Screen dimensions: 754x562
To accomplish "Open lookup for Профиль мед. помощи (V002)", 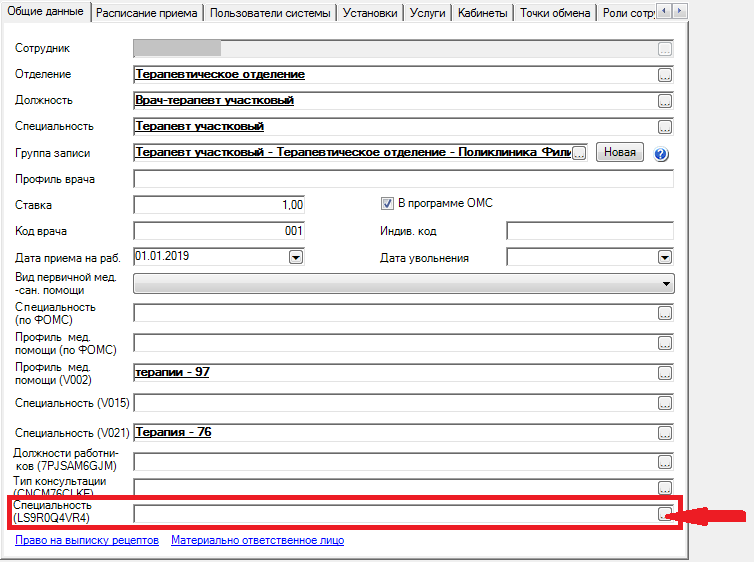I will (x=665, y=373).
